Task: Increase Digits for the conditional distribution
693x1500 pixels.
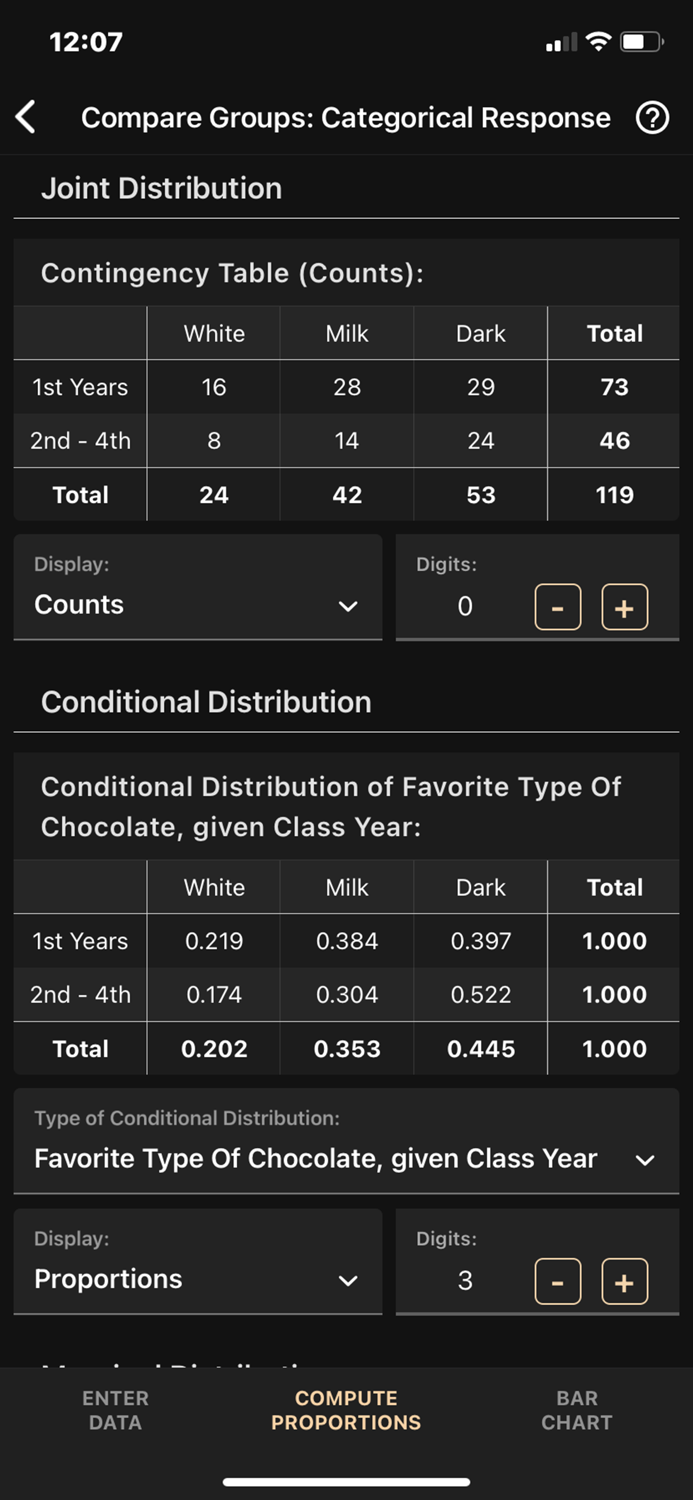Action: [x=624, y=1281]
